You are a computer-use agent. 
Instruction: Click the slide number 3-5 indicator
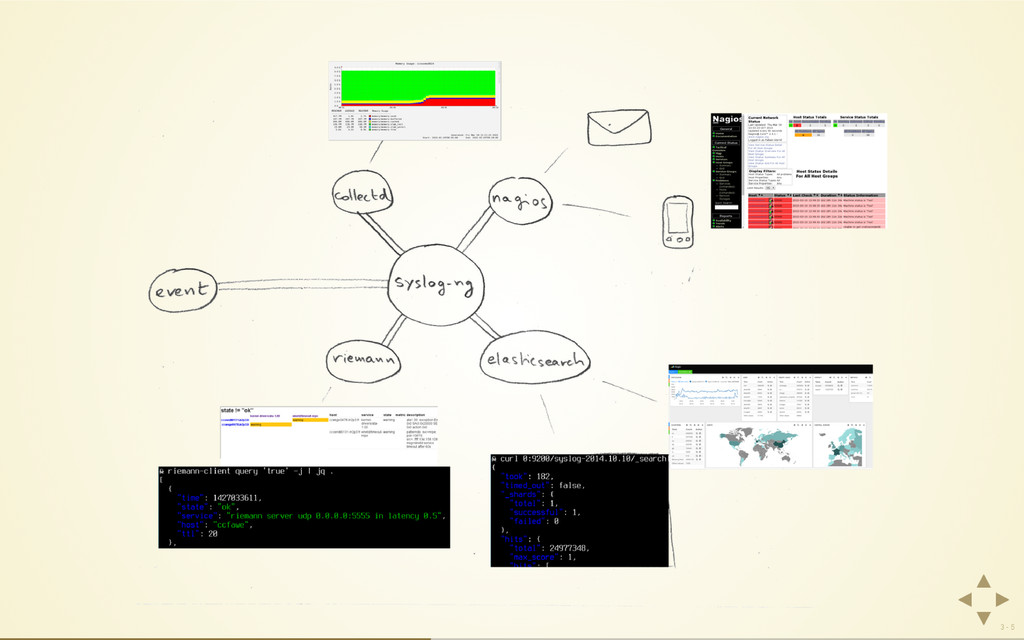1008,628
